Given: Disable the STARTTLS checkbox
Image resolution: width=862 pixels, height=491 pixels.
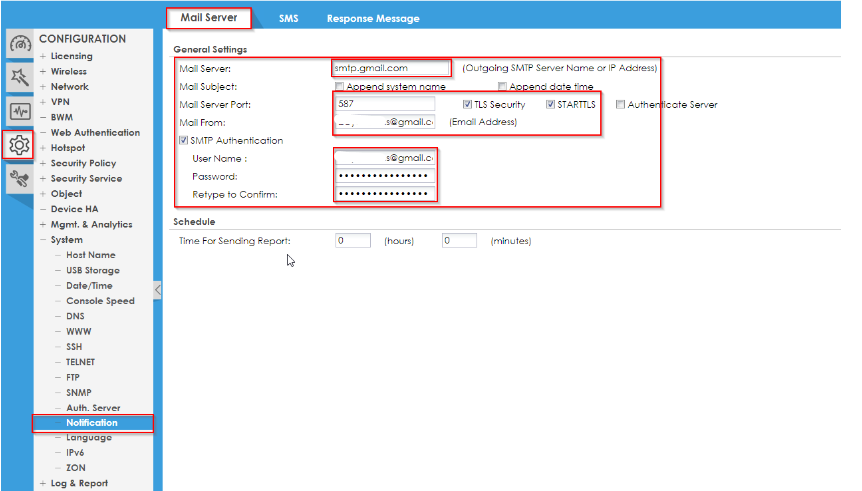Looking at the screenshot, I should click(550, 104).
